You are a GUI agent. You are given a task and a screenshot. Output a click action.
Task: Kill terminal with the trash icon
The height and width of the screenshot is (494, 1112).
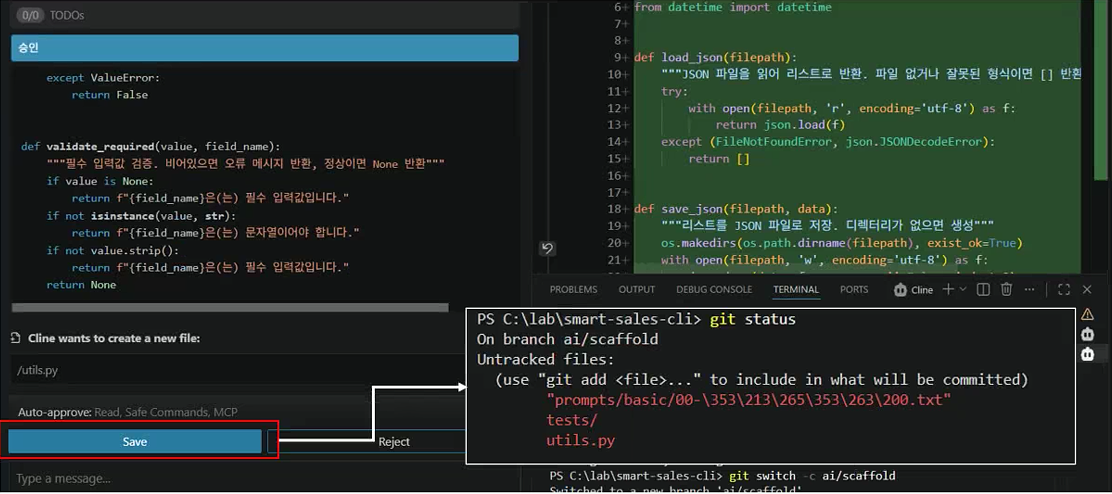[x=1006, y=289]
